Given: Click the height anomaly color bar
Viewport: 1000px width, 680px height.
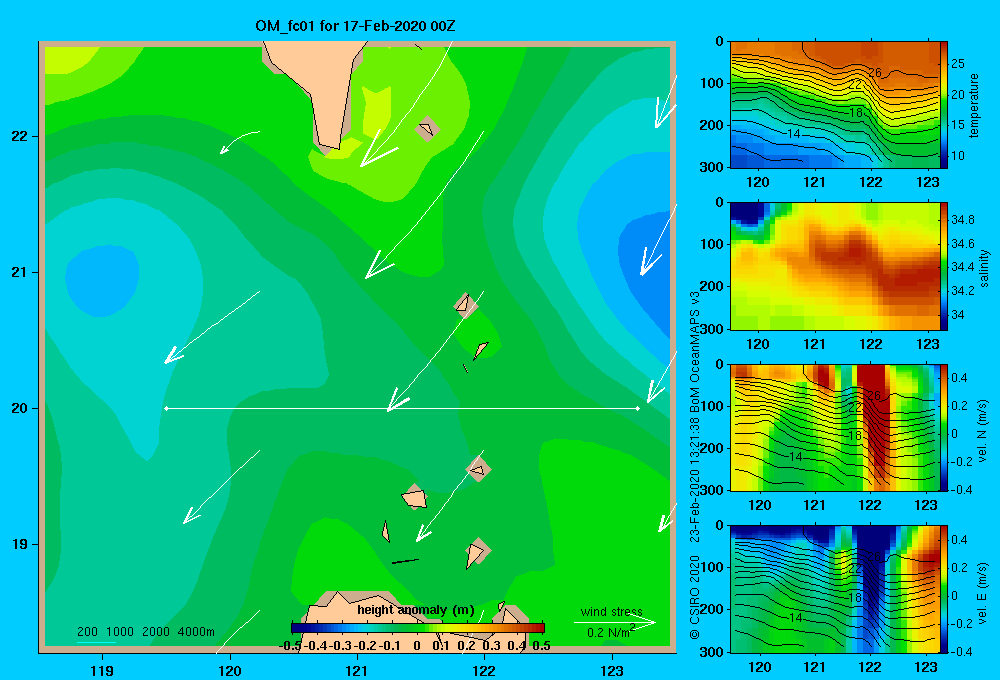Looking at the screenshot, I should coord(418,628).
